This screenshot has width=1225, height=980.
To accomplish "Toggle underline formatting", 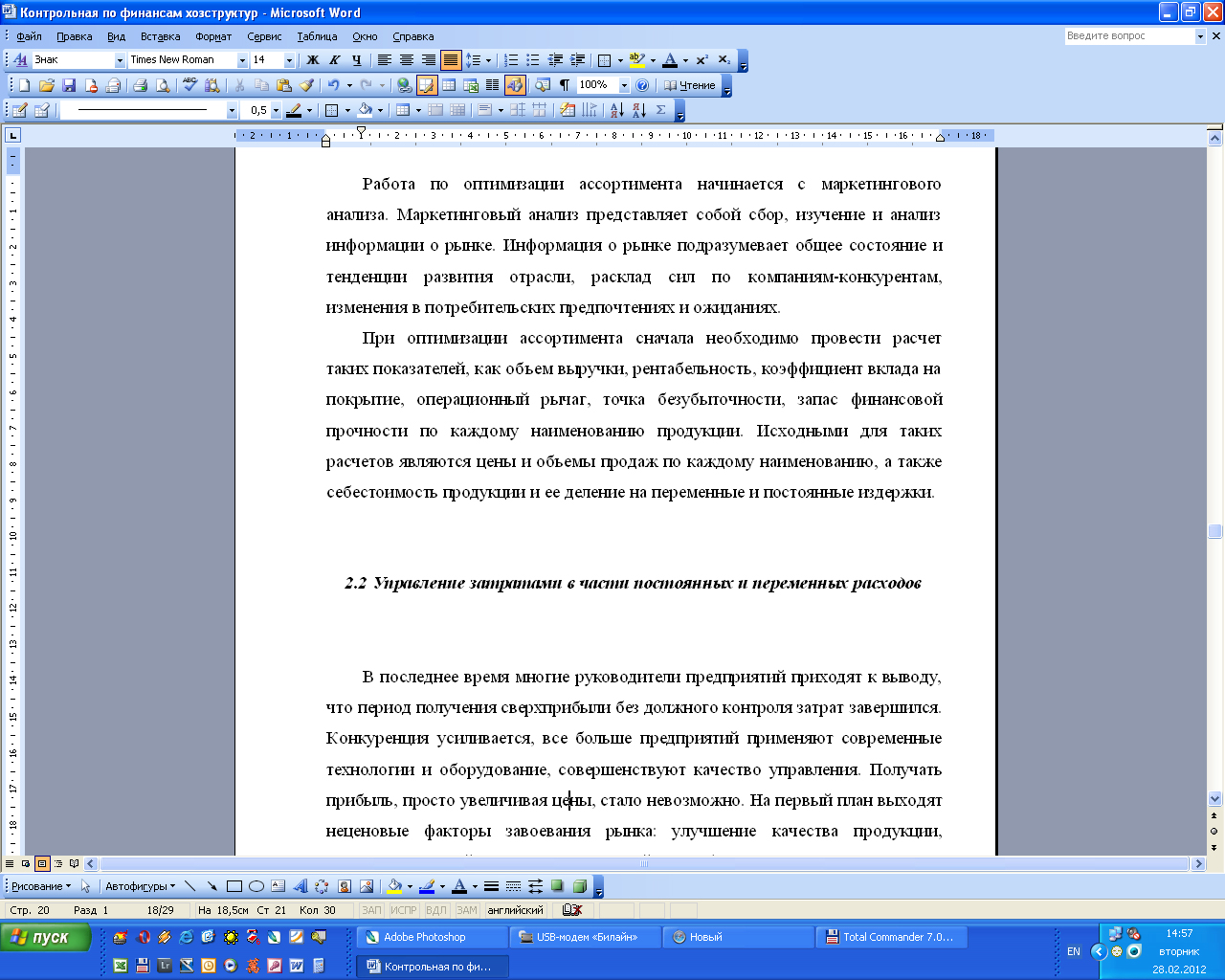I will pos(357,59).
